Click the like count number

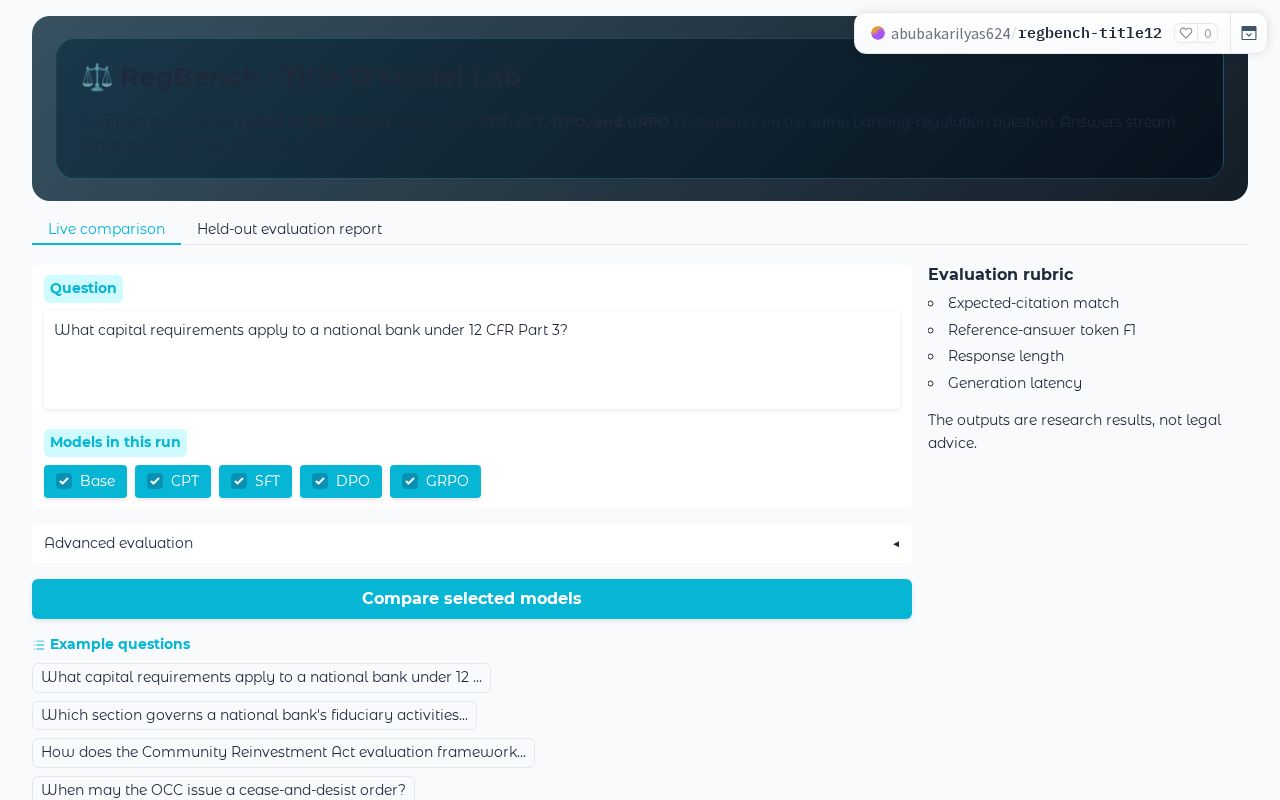pyautogui.click(x=1208, y=33)
